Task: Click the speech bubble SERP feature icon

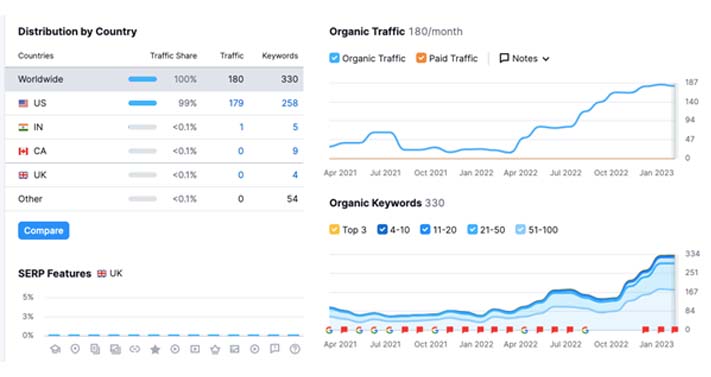Action: tap(274, 349)
